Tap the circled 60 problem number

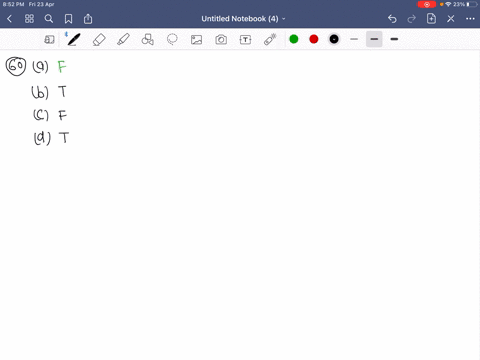click(x=16, y=66)
